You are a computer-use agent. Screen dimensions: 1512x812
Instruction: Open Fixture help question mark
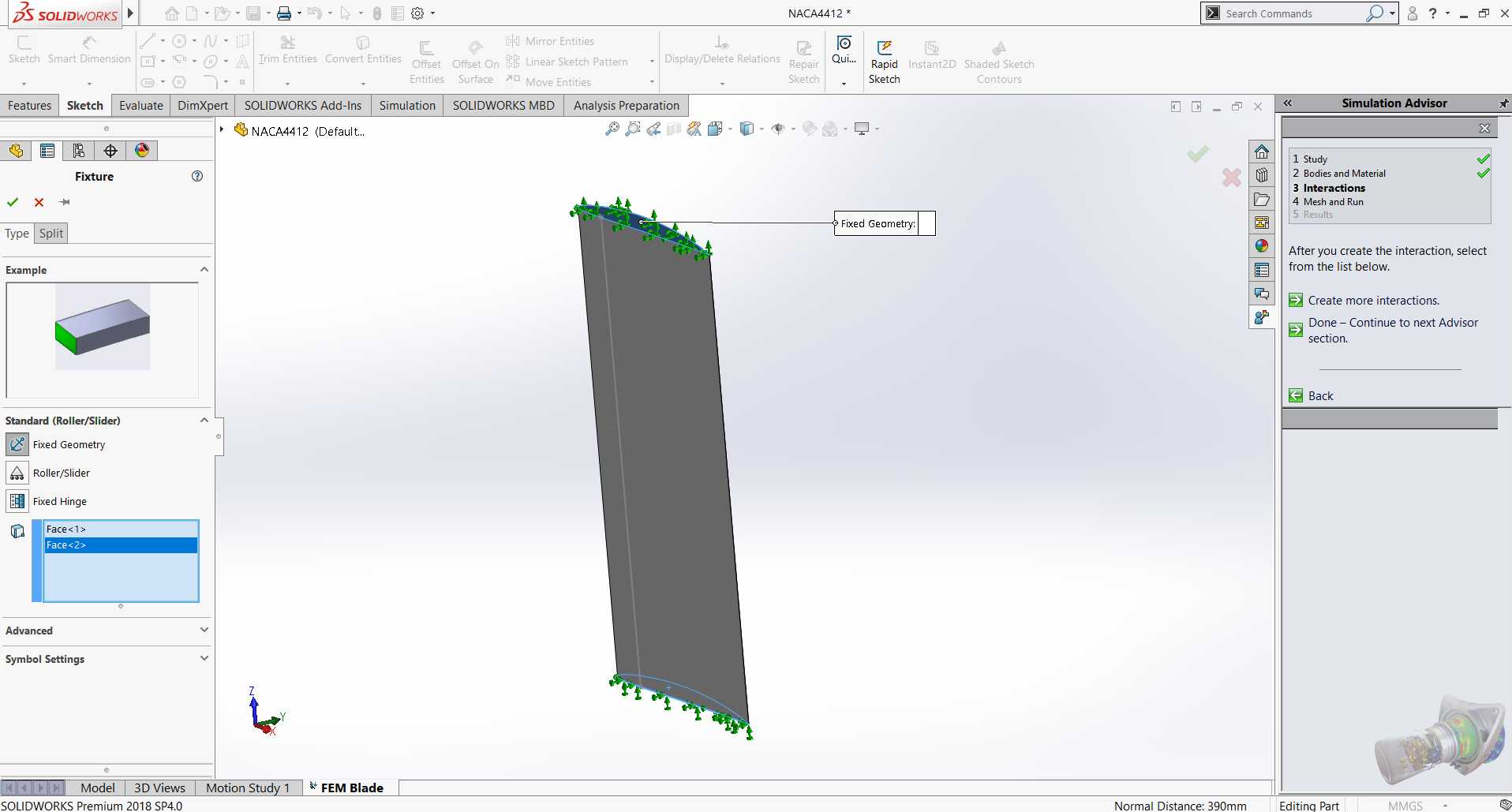click(x=197, y=176)
